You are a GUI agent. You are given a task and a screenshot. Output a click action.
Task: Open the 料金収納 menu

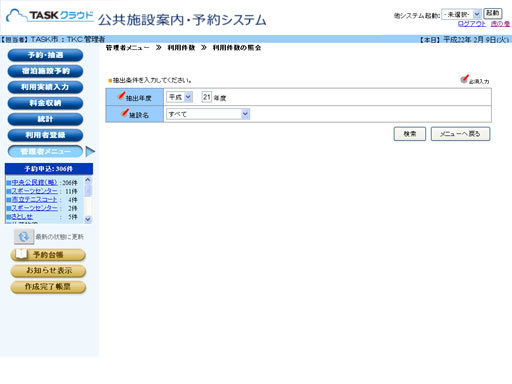coord(45,103)
